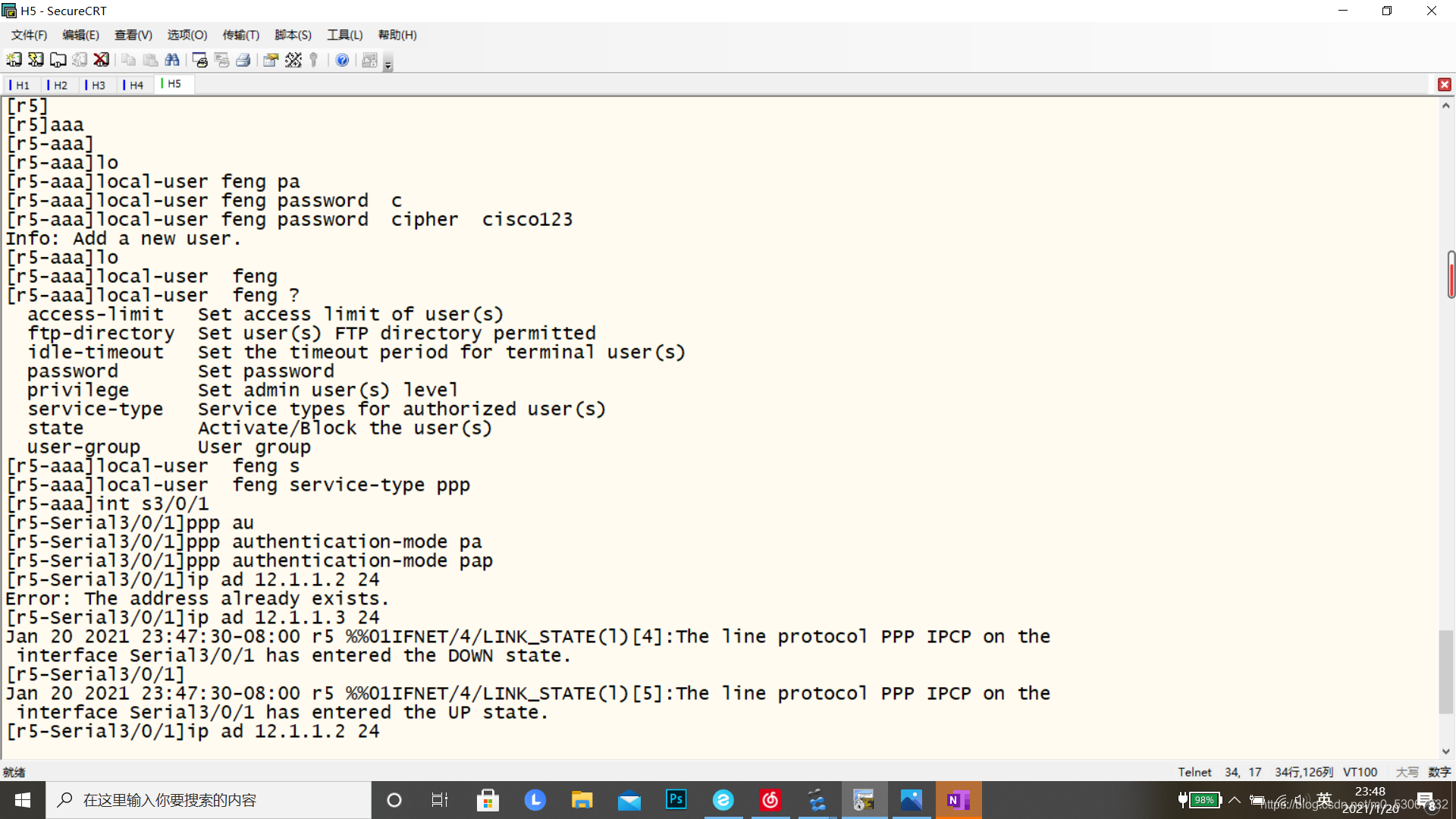Click '34行,126列' size in status bar
Viewport: 1456px width, 819px height.
click(x=1304, y=772)
